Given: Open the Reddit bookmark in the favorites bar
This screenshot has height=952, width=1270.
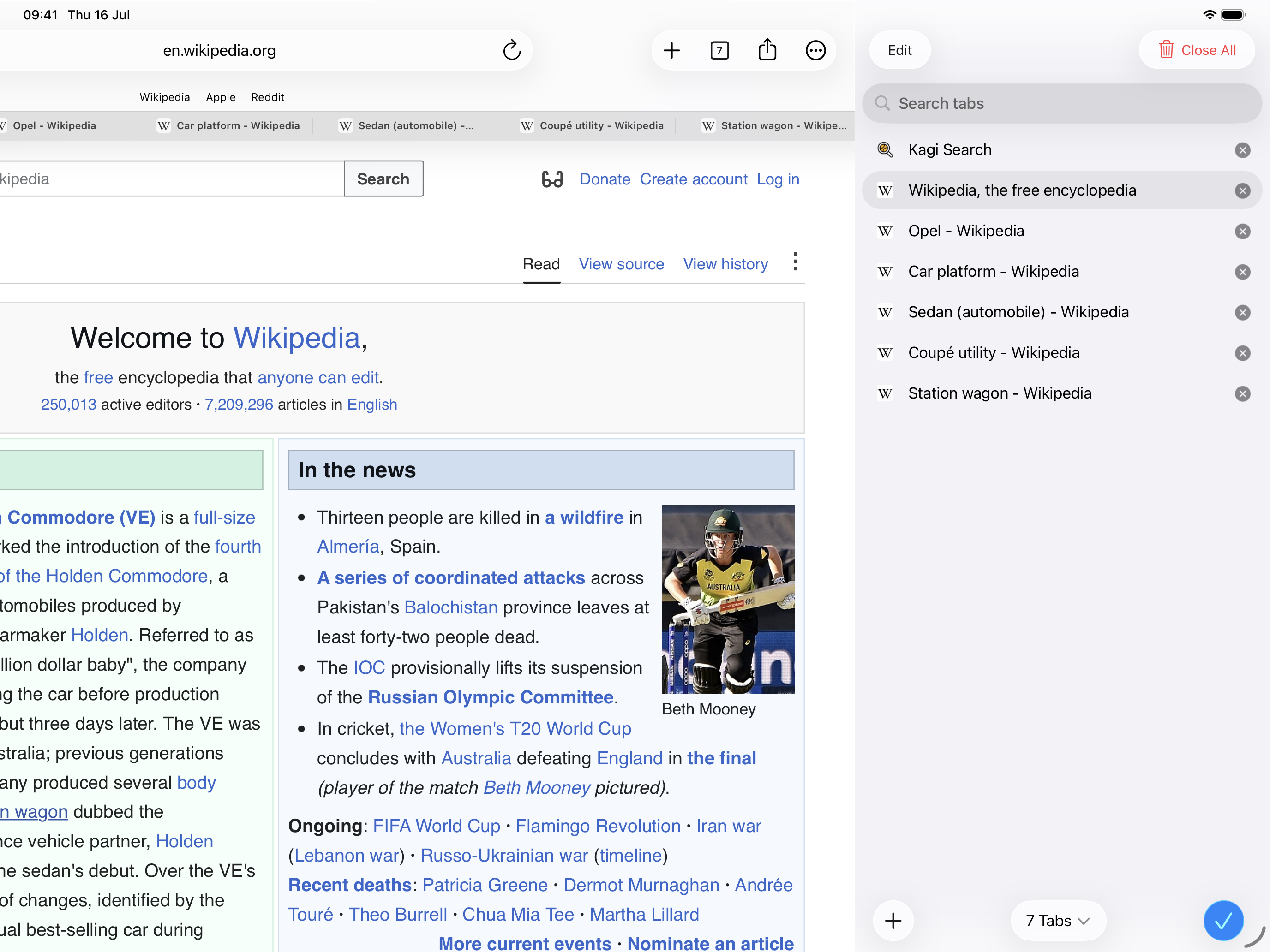Looking at the screenshot, I should (268, 97).
